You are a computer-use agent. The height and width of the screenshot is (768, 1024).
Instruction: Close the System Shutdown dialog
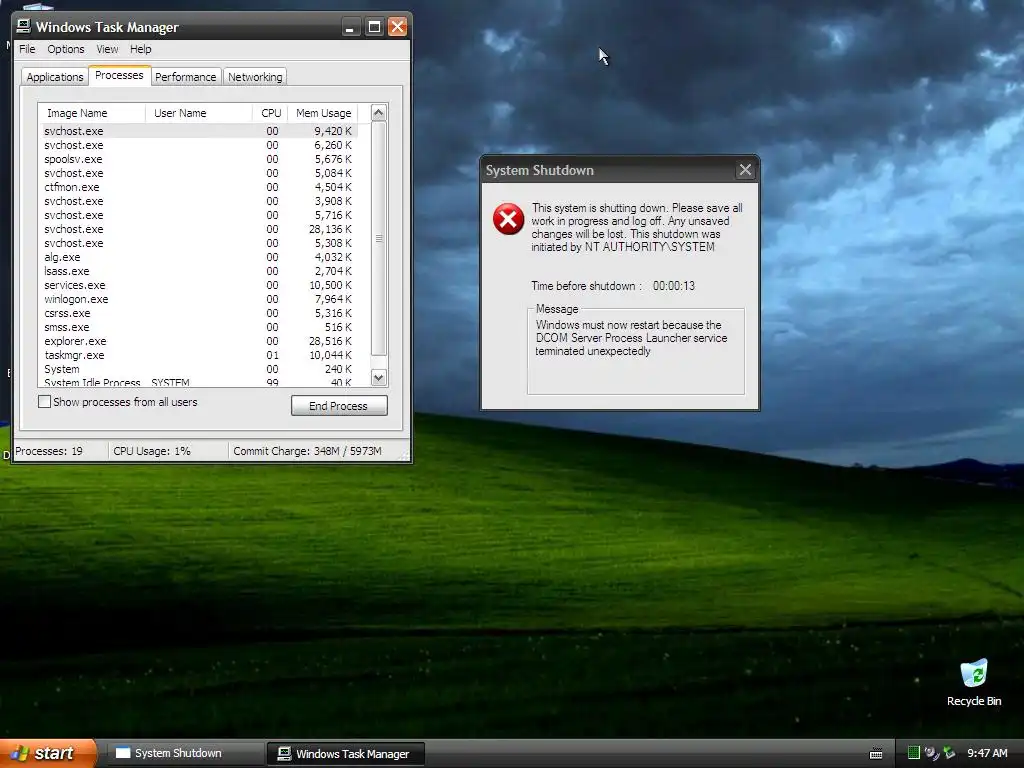[x=744, y=170]
